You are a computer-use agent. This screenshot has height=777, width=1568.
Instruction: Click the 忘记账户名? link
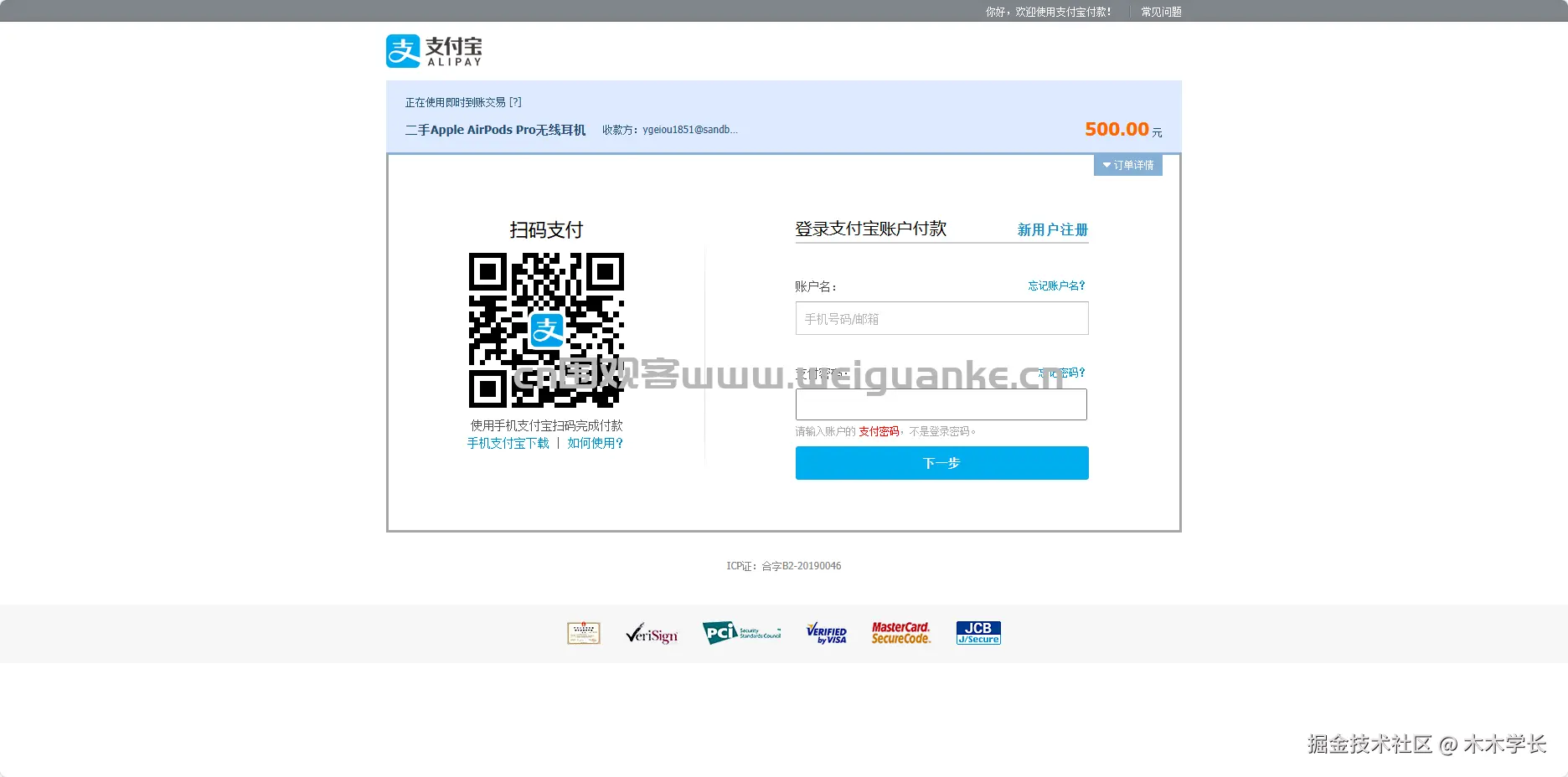[1057, 286]
